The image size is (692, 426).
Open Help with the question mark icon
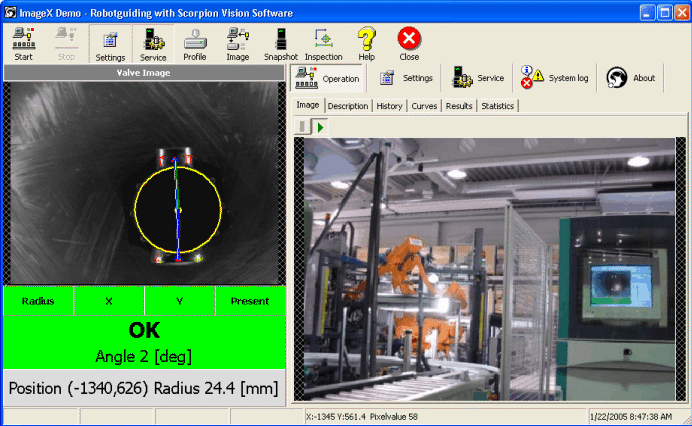pos(366,44)
